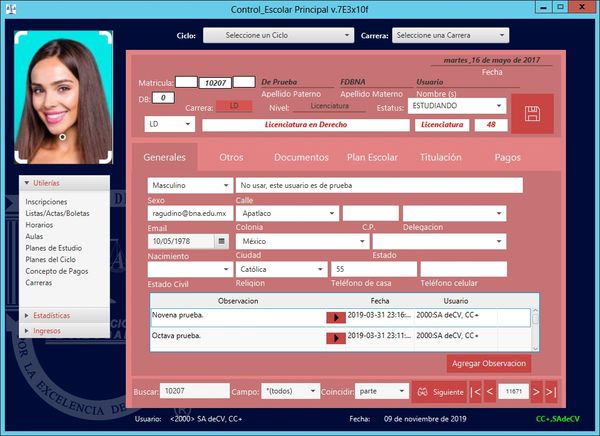Open the Estatus ESTUDIANDO dropdown
Screen dimensions: 600x436
[x=455, y=105]
